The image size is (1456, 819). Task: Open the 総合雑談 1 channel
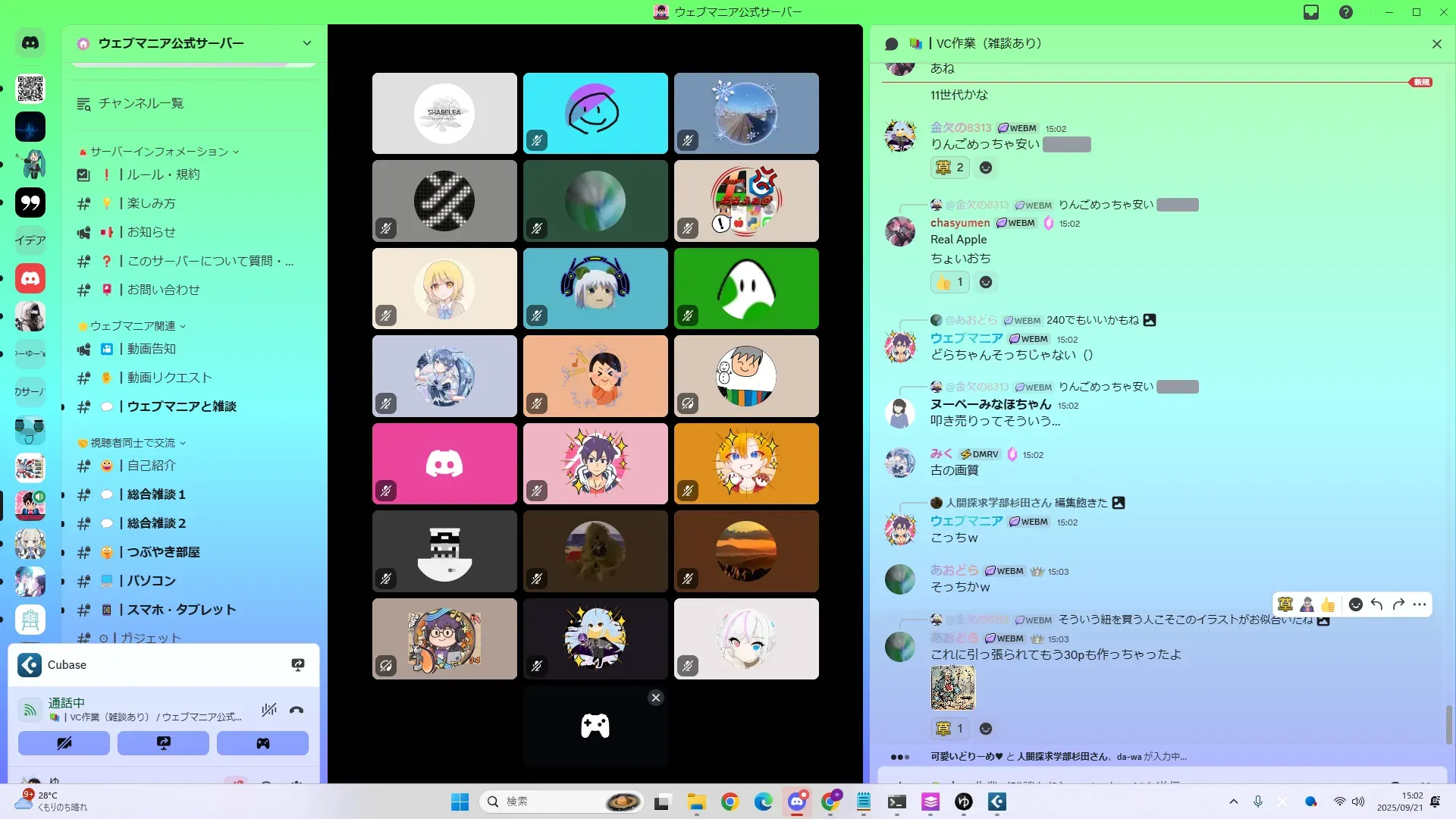coord(156,494)
